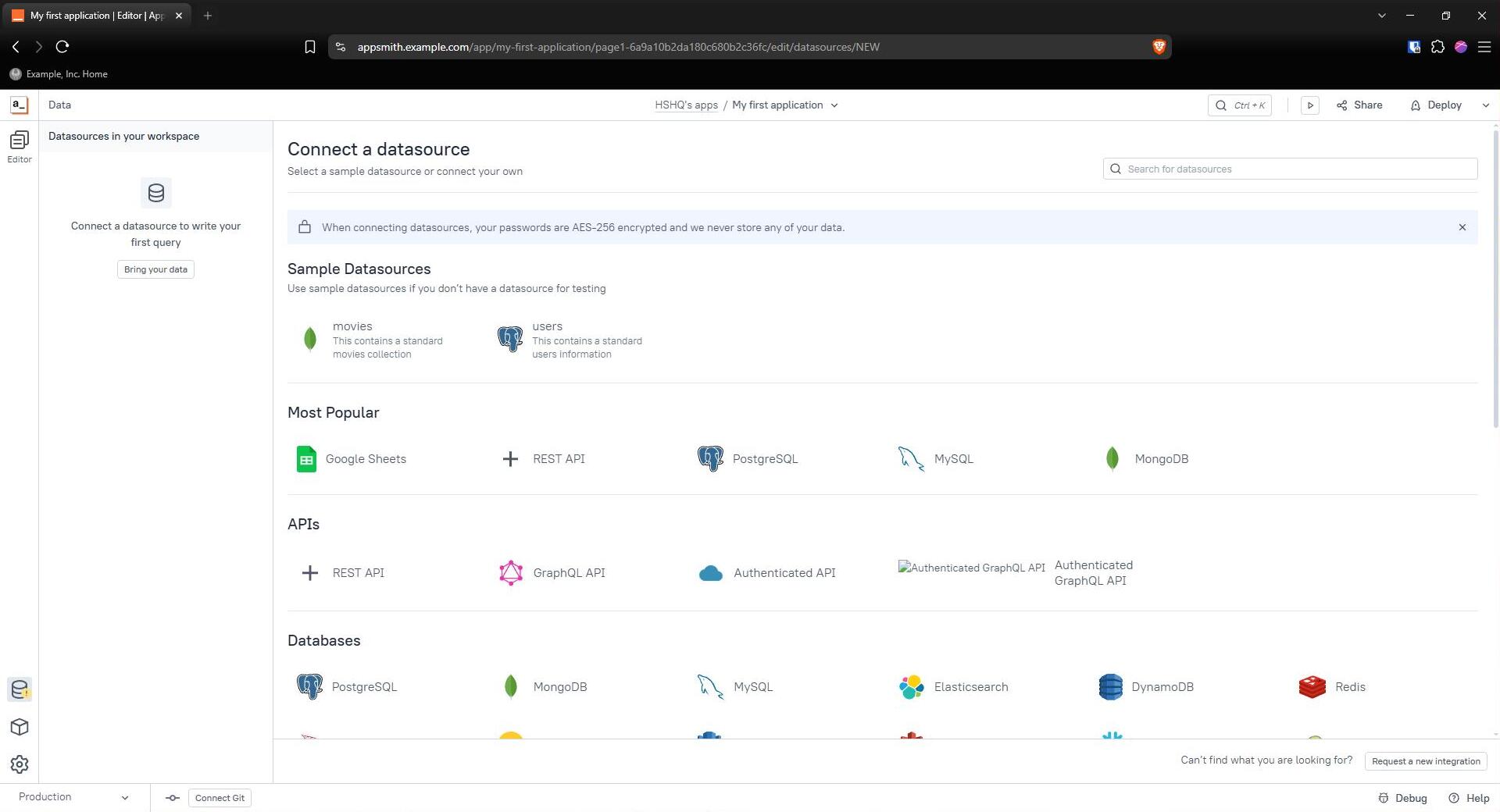Open the Libraries cube icon

(20, 727)
